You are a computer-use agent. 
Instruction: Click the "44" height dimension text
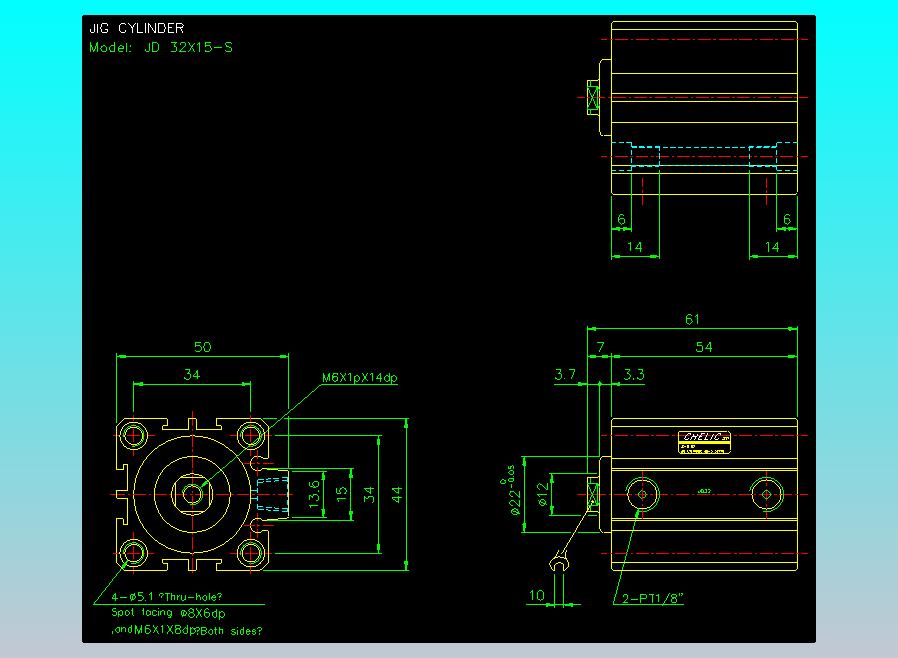pyautogui.click(x=397, y=494)
